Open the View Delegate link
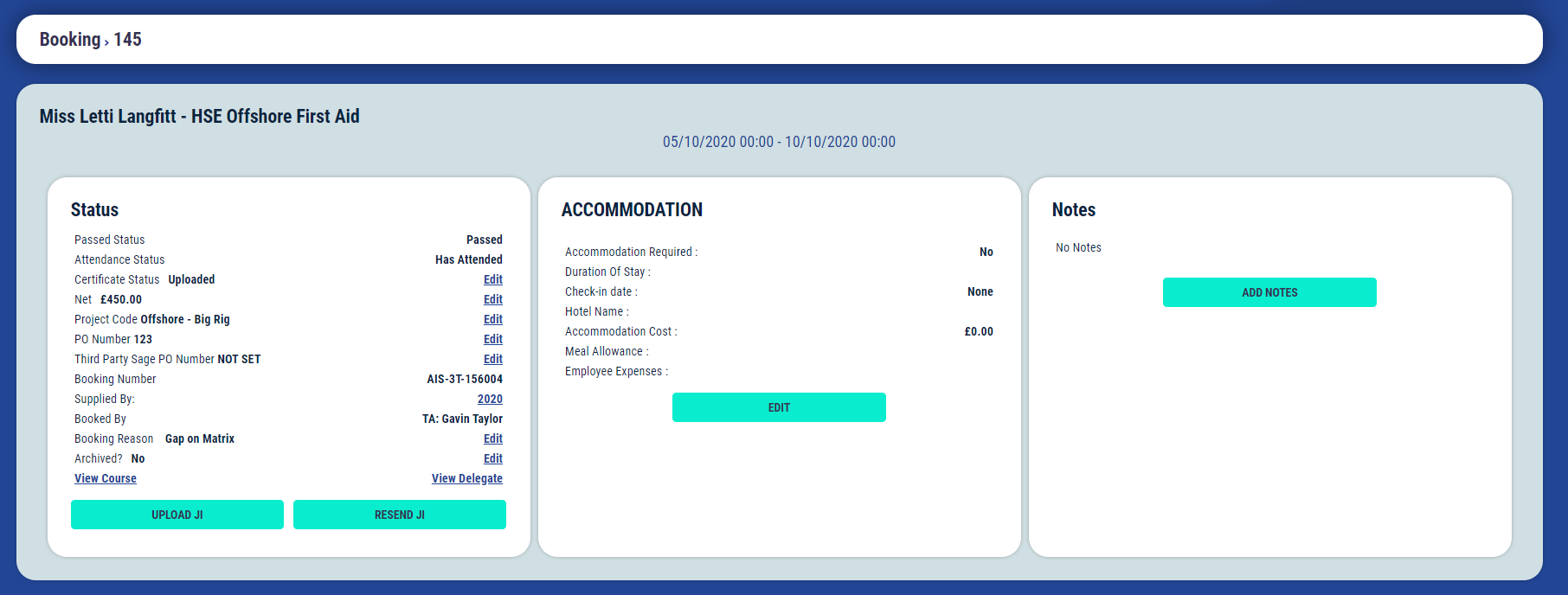 (x=466, y=478)
